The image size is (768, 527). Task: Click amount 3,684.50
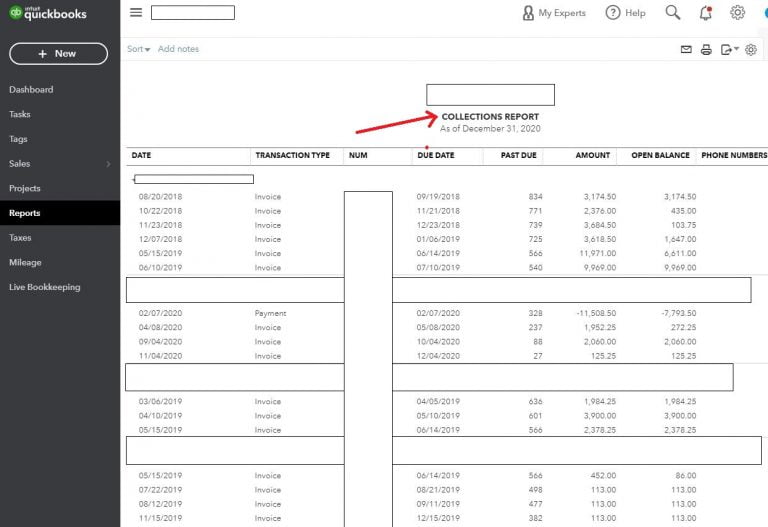point(600,225)
